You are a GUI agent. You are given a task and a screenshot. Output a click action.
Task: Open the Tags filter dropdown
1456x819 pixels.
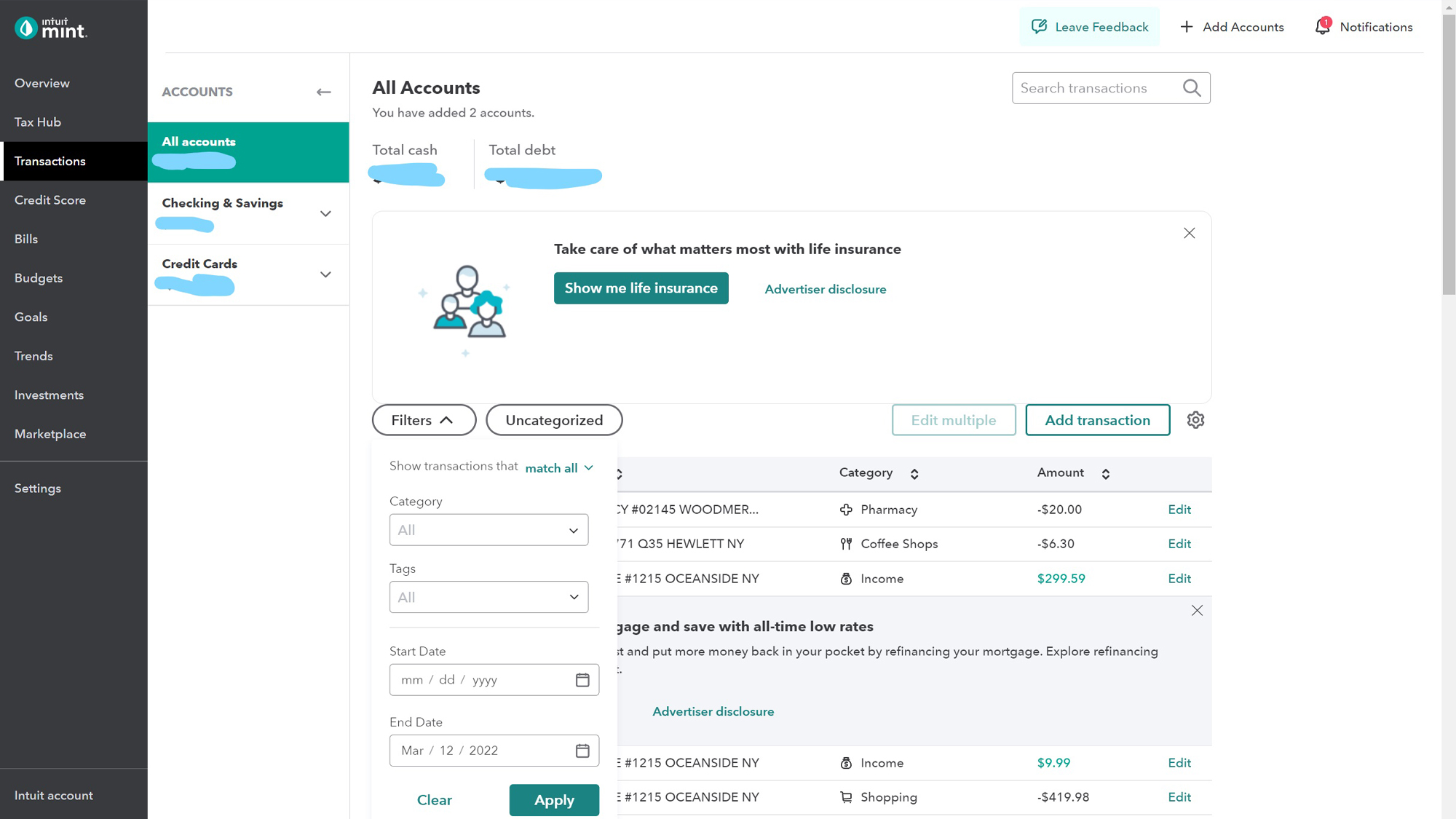(x=489, y=597)
